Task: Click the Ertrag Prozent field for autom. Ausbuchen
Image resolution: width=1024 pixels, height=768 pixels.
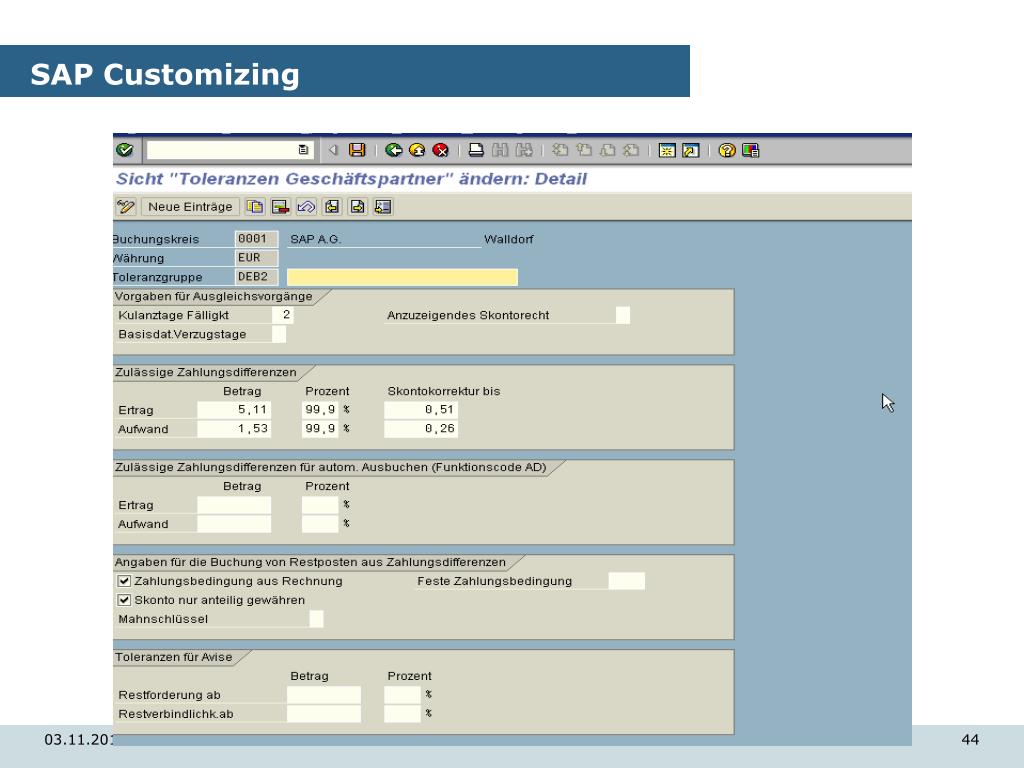Action: [x=320, y=505]
